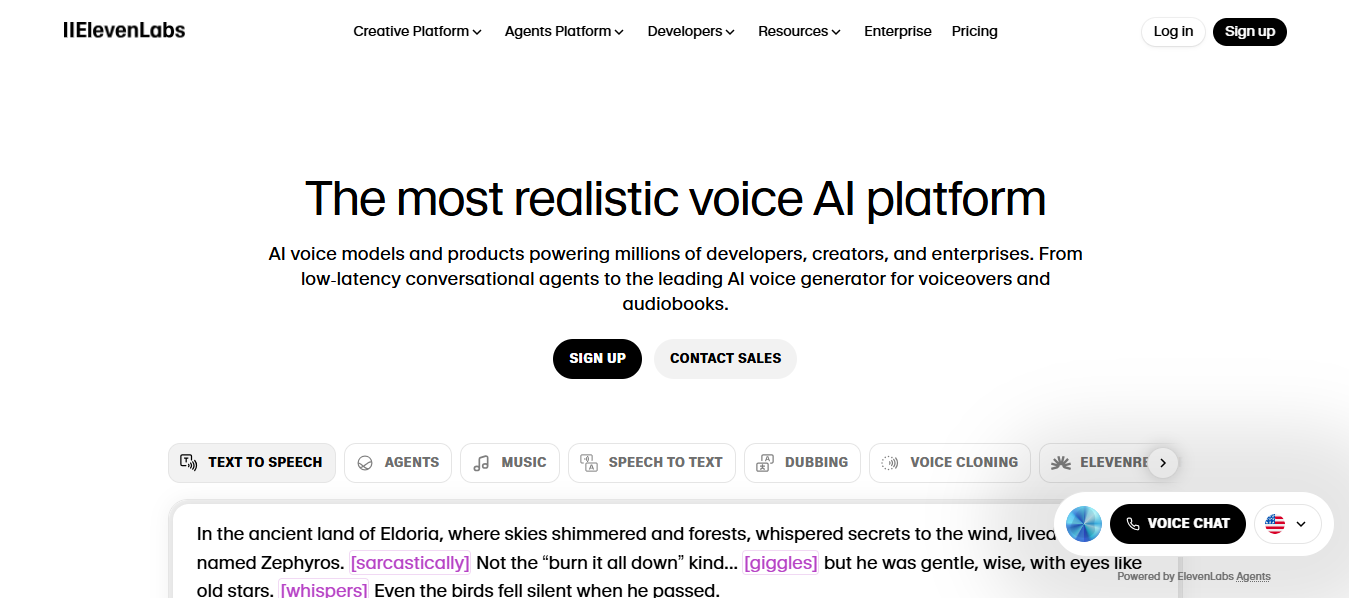Click the Dubbing translation icon

click(x=764, y=462)
